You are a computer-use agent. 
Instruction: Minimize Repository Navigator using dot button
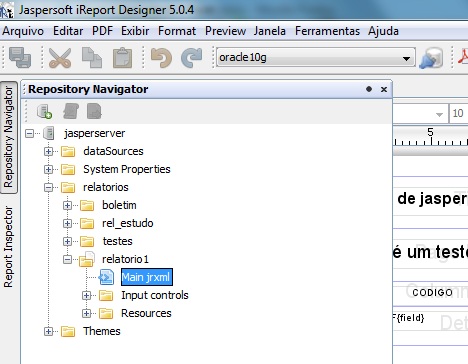[369, 89]
